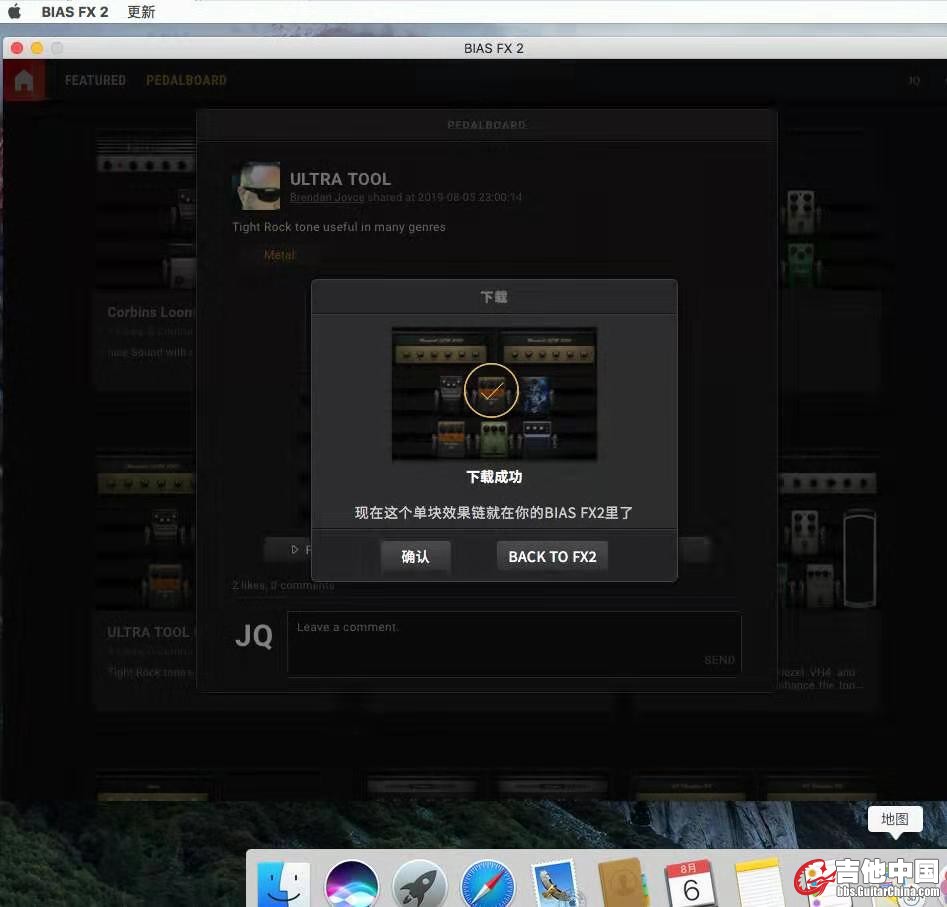This screenshot has width=947, height=907.
Task: Click SEND to post the comment
Action: tap(719, 660)
